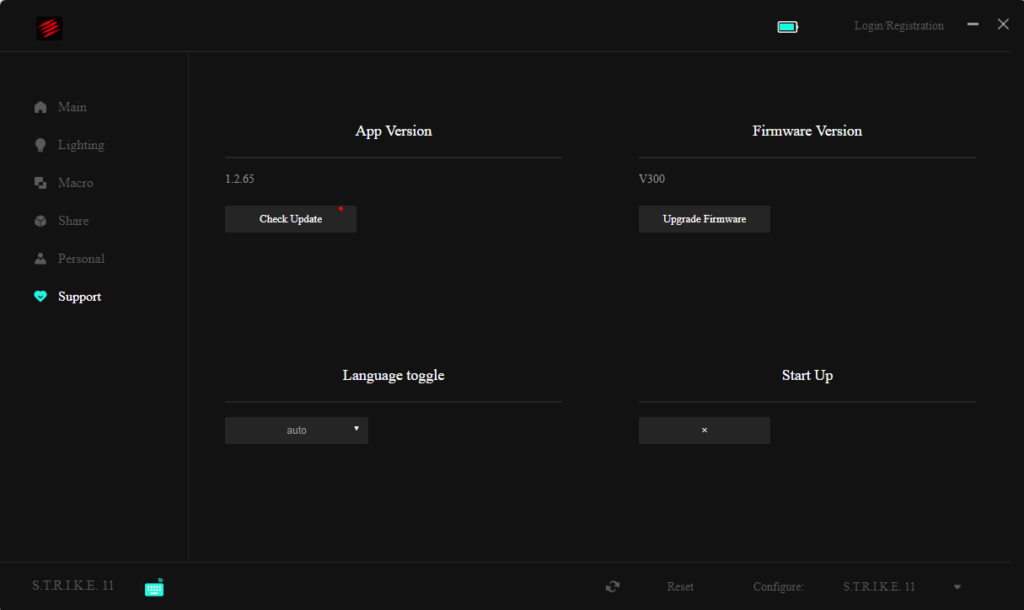1024x610 pixels.
Task: Click the battery status icon
Action: point(788,27)
